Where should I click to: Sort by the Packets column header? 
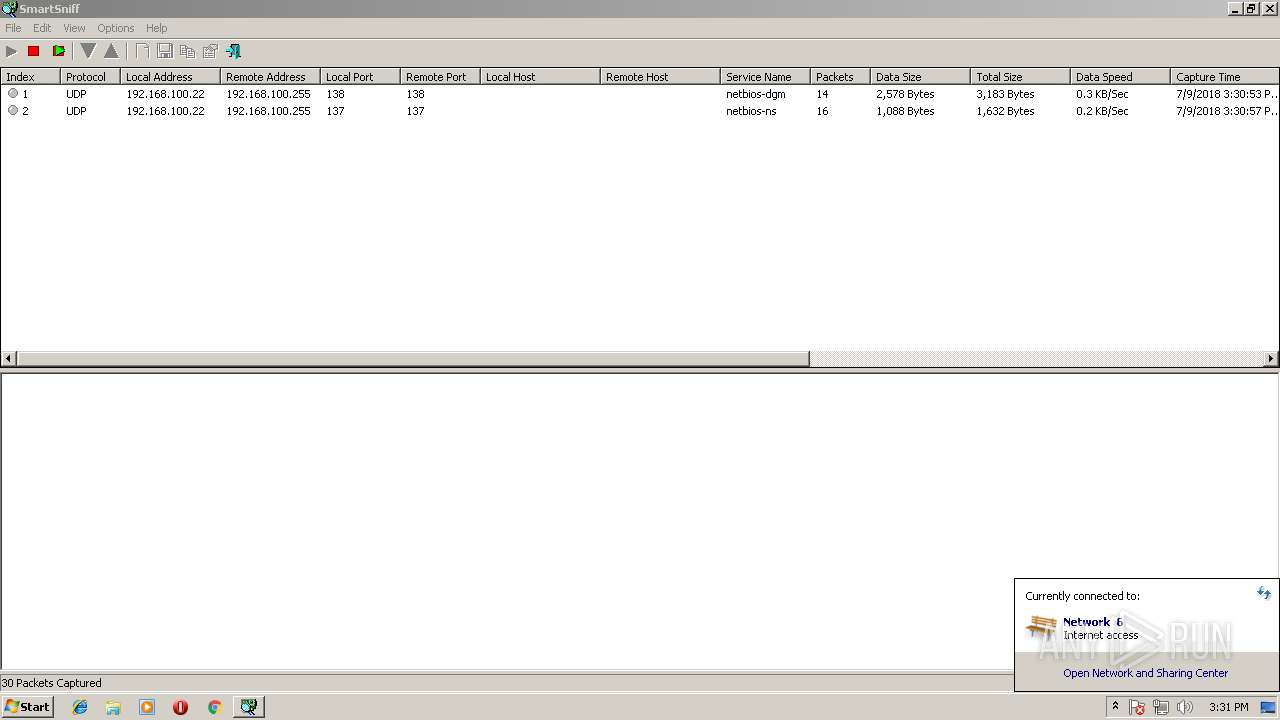pyautogui.click(x=840, y=77)
